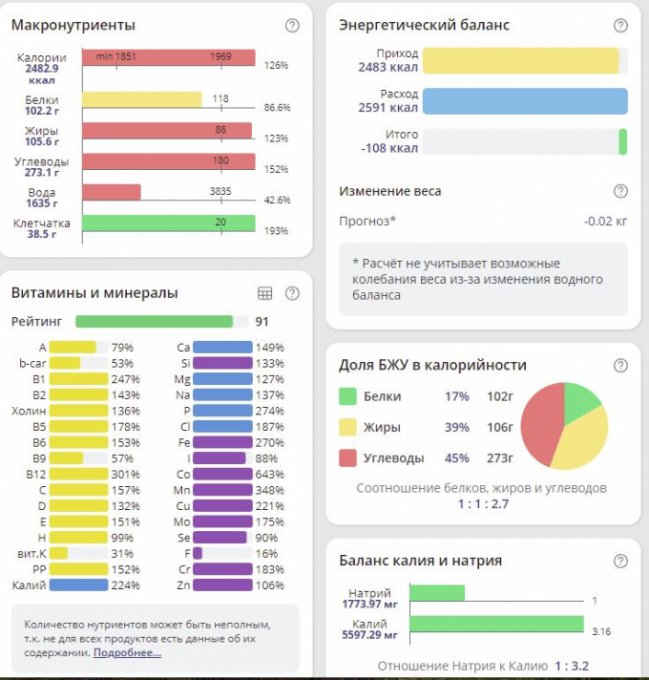The image size is (649, 680).
Task: Click the B12 vitamin bar
Action: [78, 474]
